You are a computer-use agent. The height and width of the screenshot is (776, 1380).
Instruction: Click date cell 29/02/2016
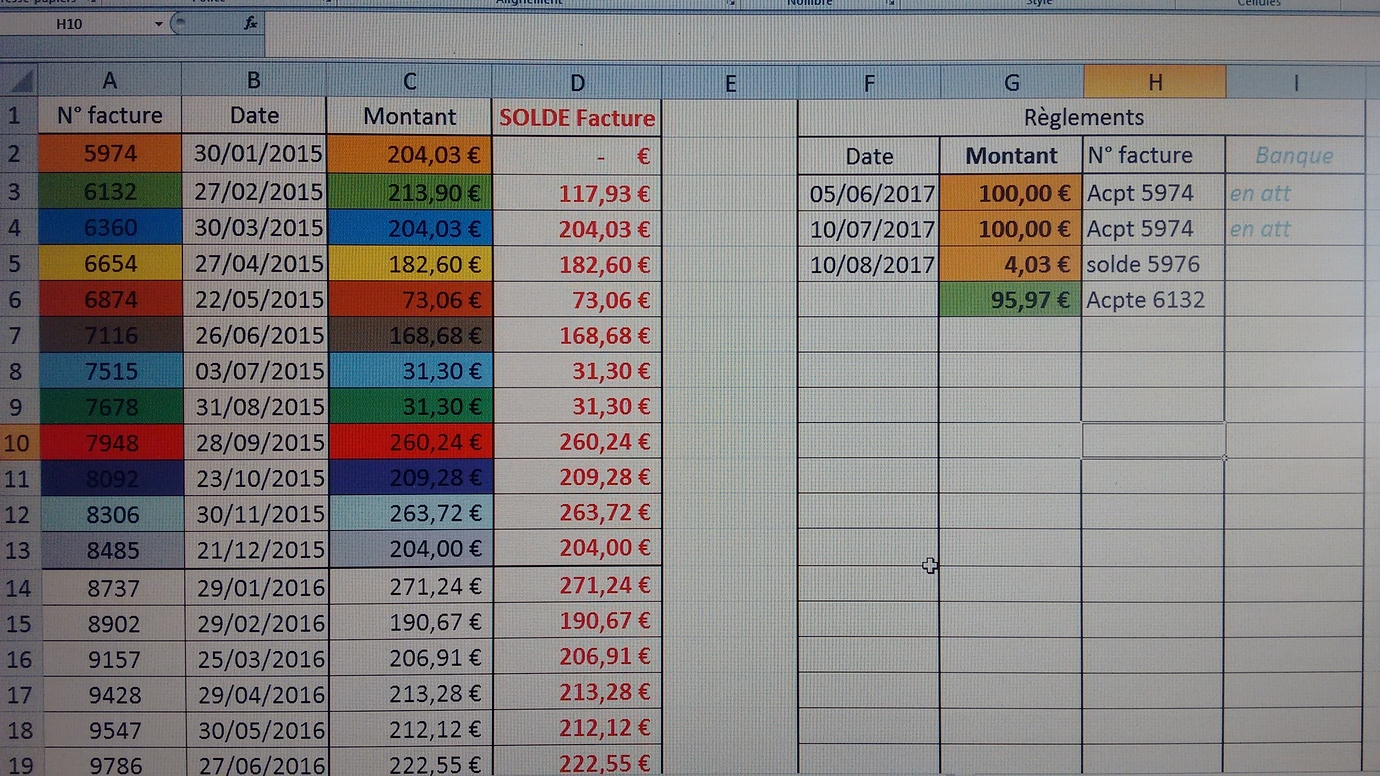(255, 623)
